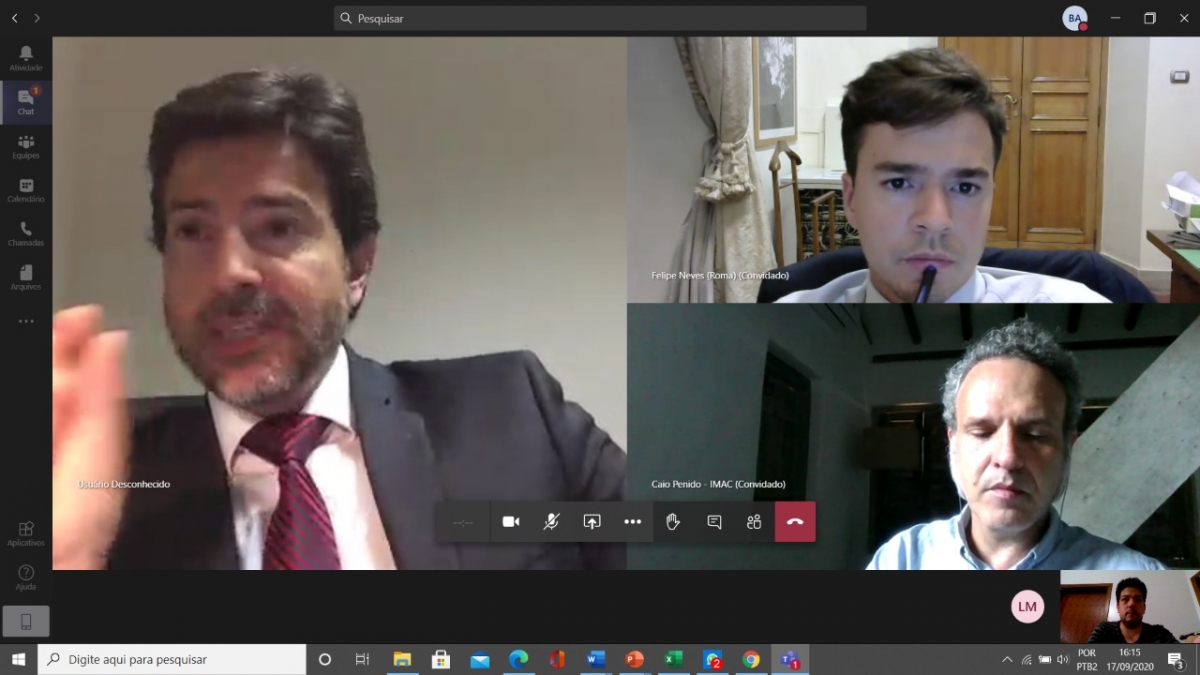The image size is (1200, 675).
Task: Show the meeting conversation panel
Action: pos(714,522)
